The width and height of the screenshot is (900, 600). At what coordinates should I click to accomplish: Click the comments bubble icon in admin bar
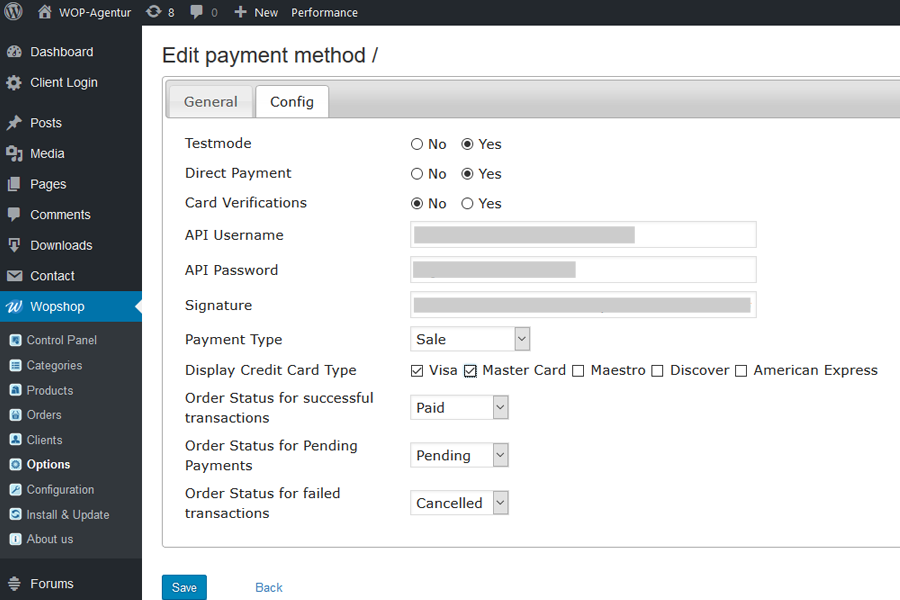197,12
